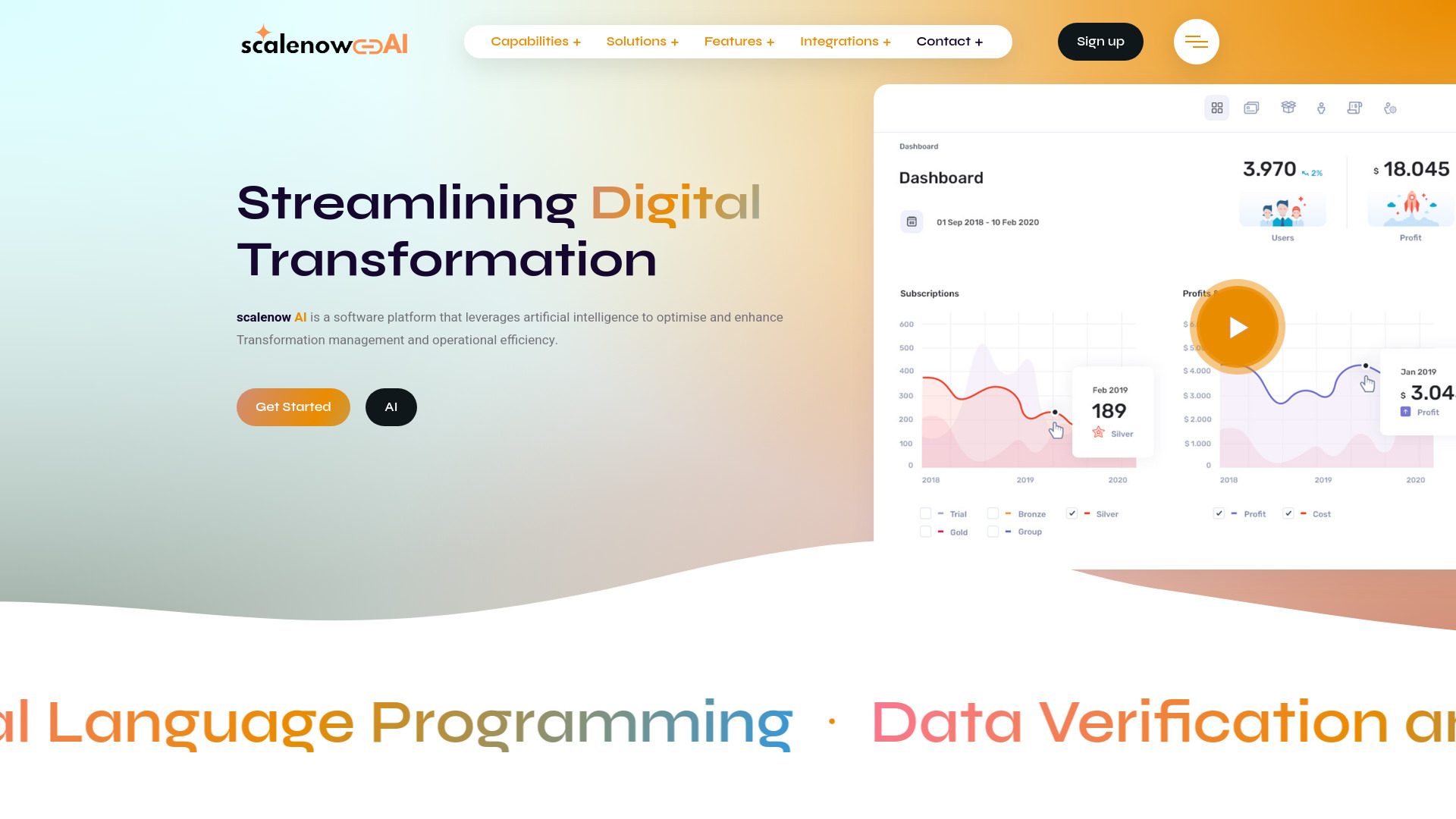Play the dashboard video preview
Screen dimensions: 1456x819
tap(1237, 326)
